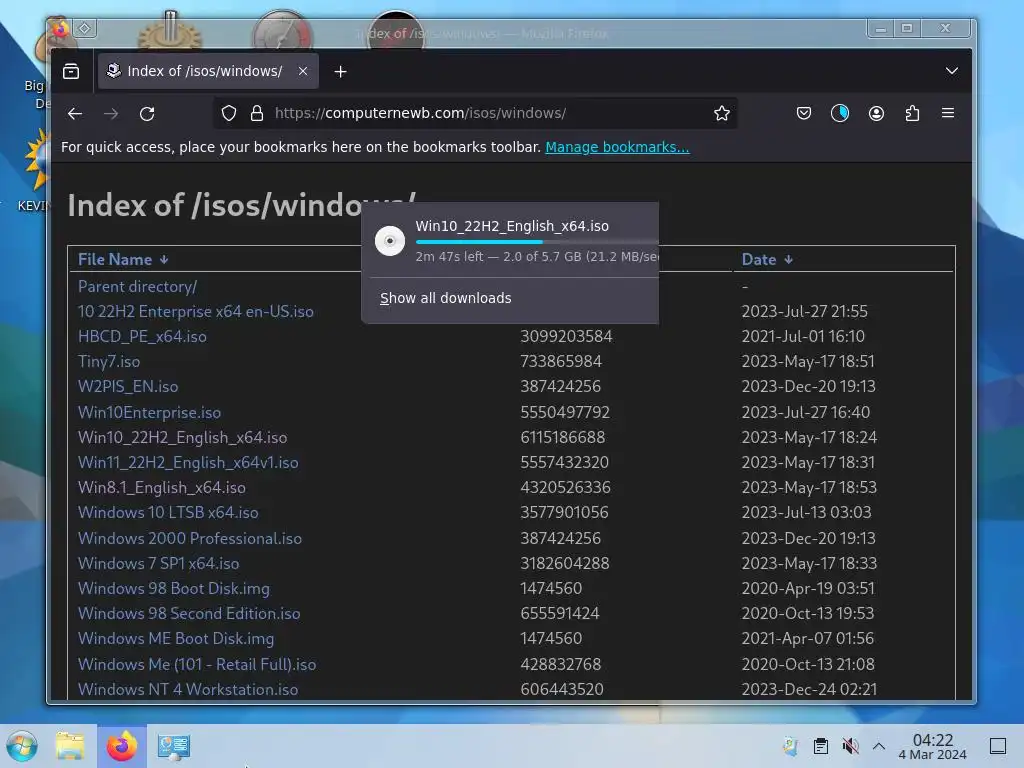Download Tiny7.iso
Viewport: 1024px width, 768px height.
(x=108, y=361)
